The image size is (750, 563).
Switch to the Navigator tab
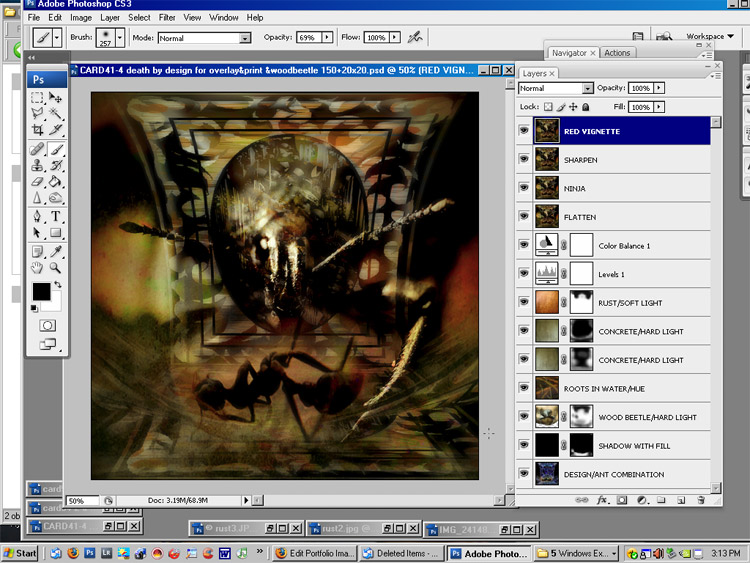(570, 53)
